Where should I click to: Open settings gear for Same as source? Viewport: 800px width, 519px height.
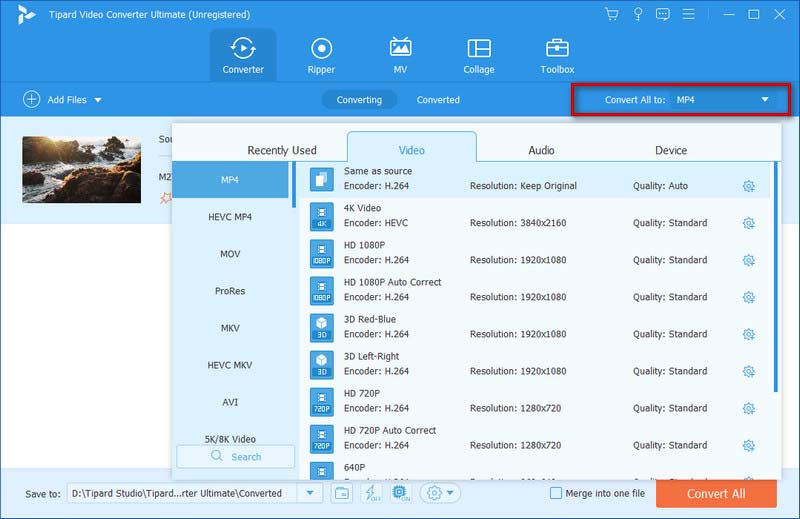[x=748, y=186]
